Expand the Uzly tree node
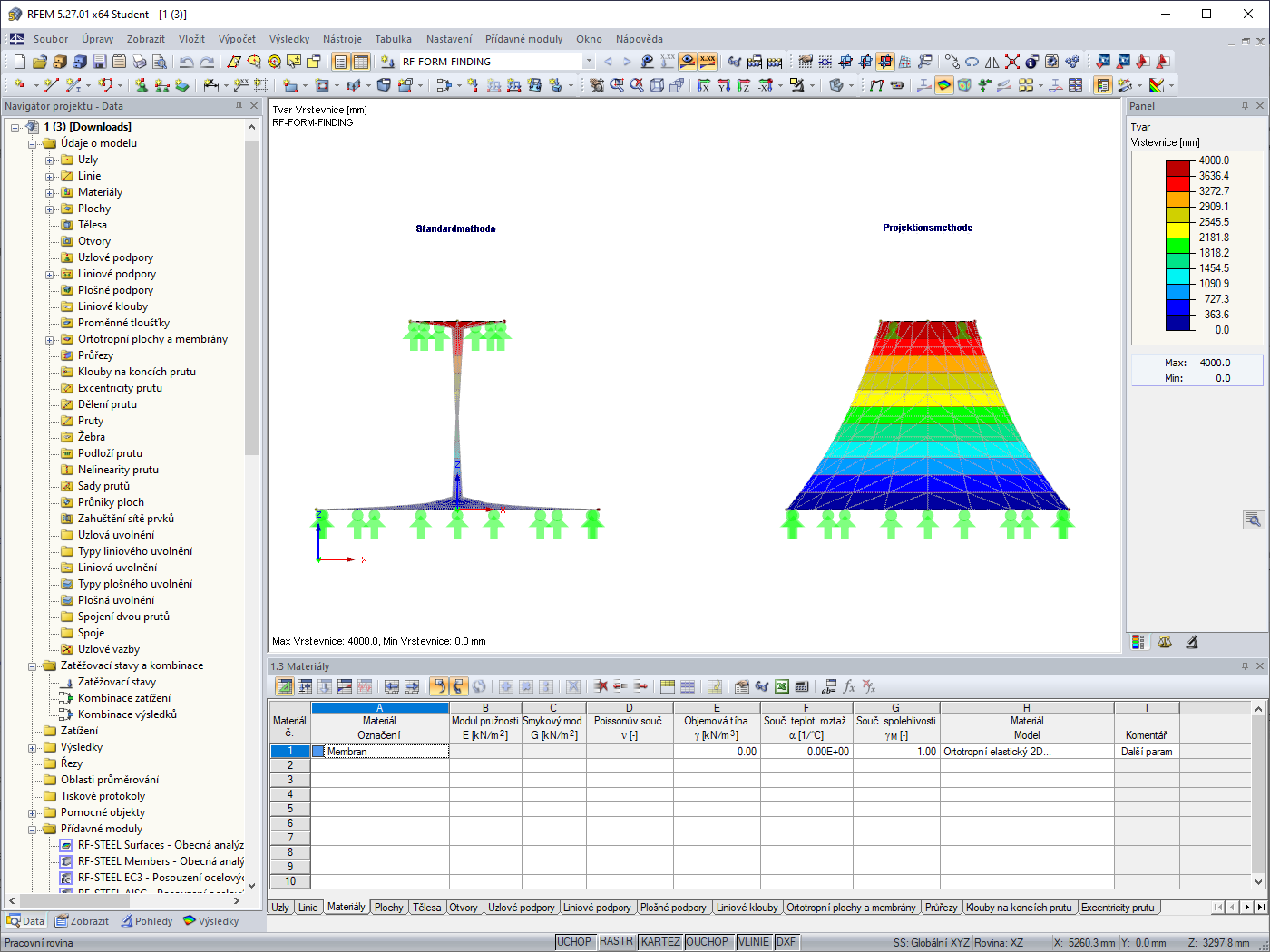The image size is (1270, 952). 50,160
